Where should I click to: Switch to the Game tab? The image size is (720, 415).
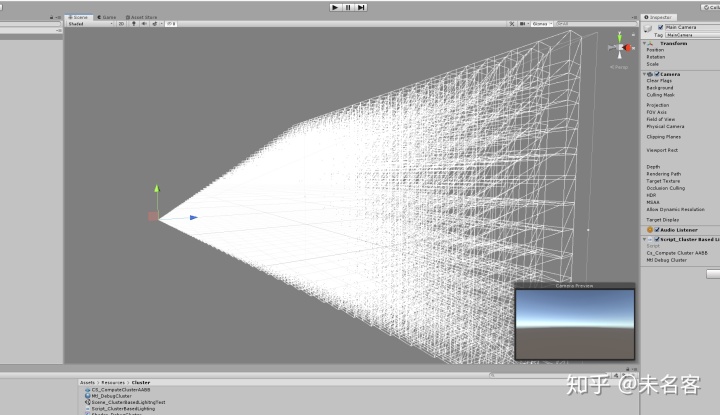[x=107, y=17]
